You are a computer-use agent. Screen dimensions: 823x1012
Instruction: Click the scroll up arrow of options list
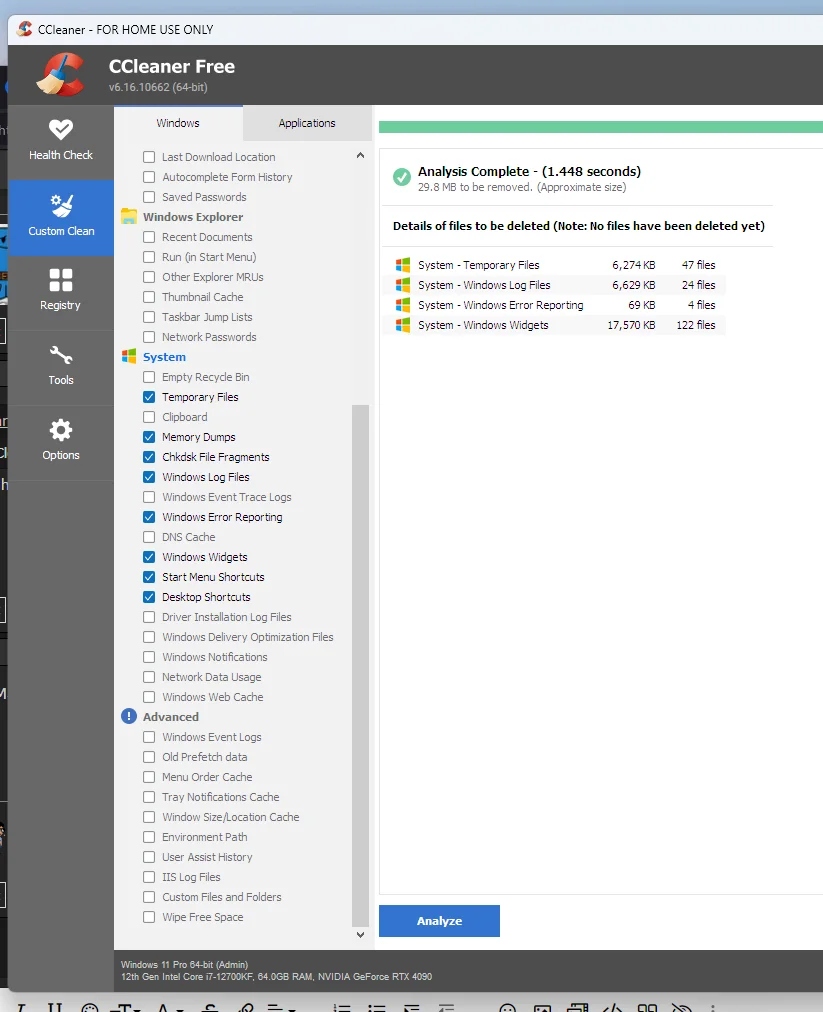(x=360, y=156)
